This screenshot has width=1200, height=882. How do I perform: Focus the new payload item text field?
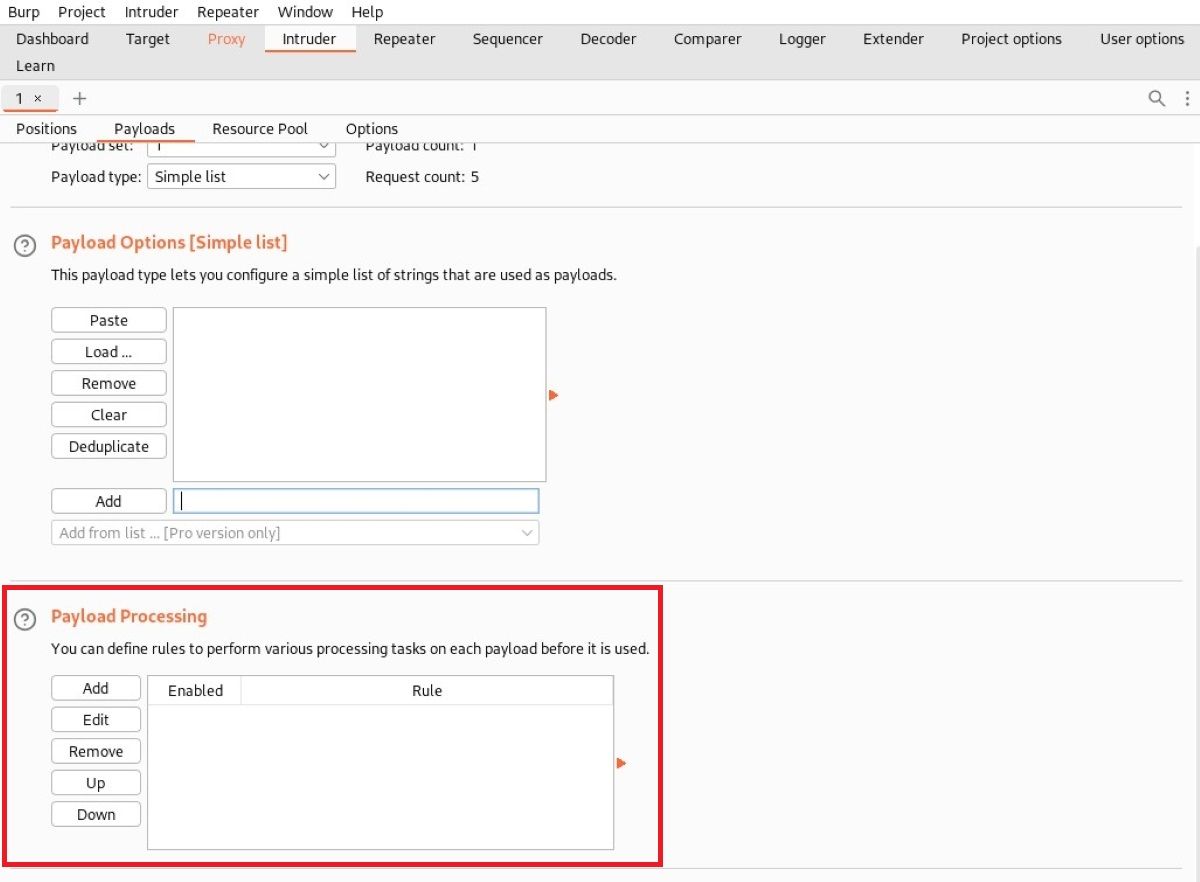(x=356, y=501)
